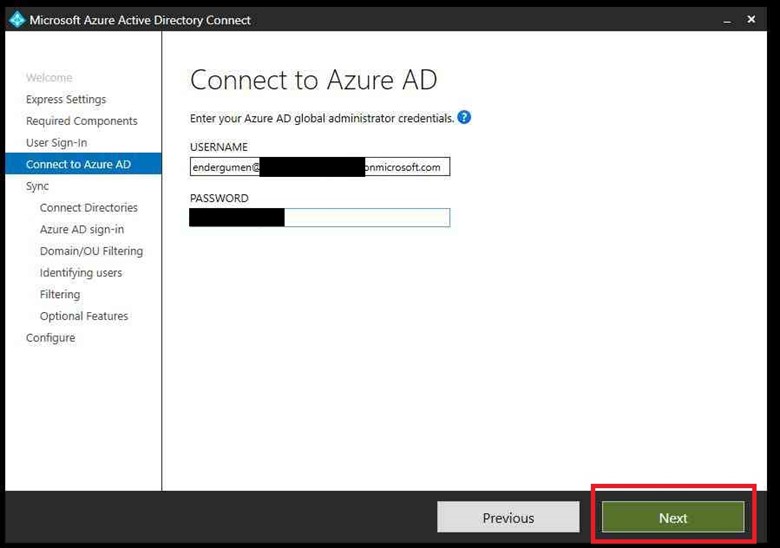Click the Next button
Screen dimensions: 780x548
tap(673, 517)
